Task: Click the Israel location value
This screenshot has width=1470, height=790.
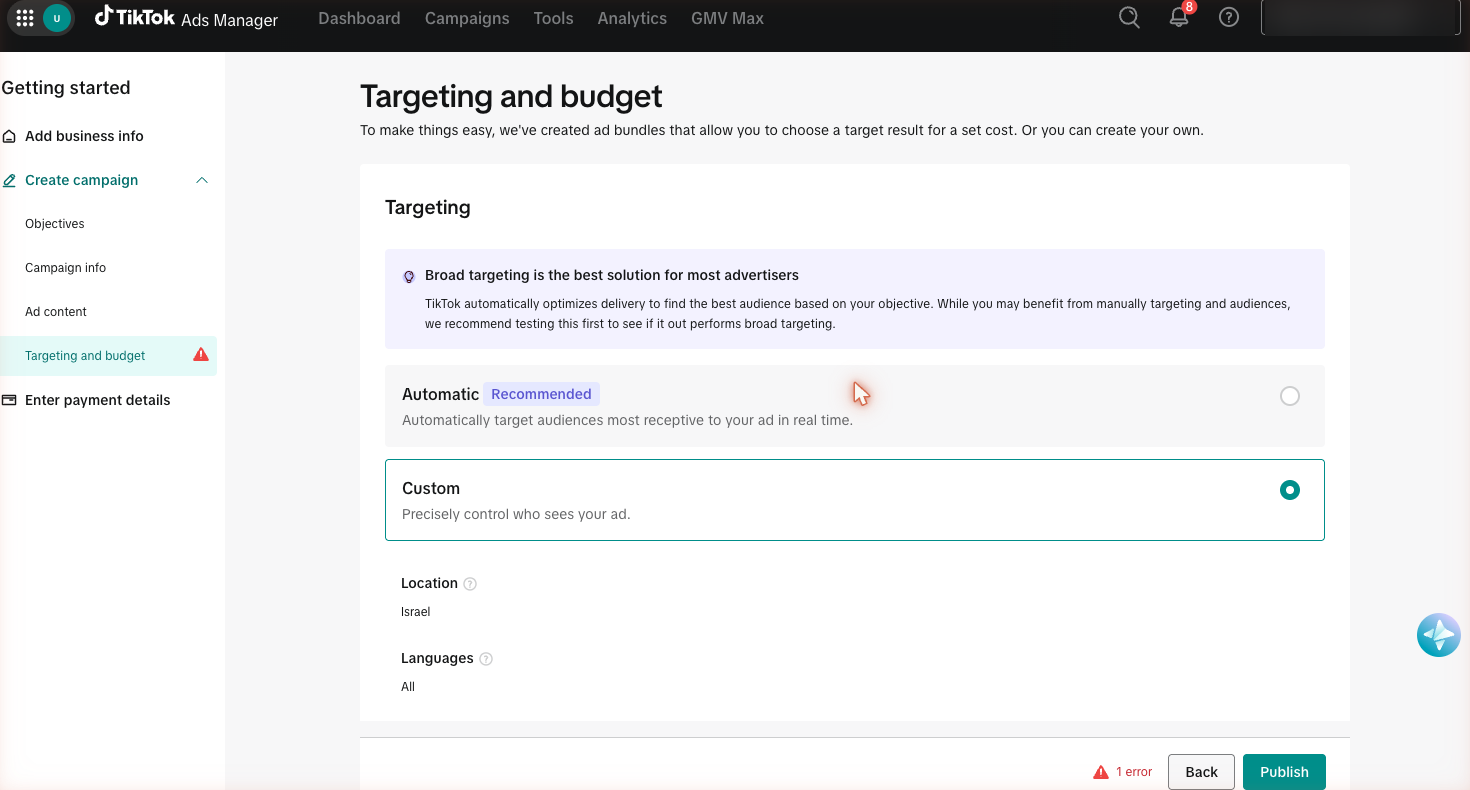Action: pyautogui.click(x=416, y=612)
